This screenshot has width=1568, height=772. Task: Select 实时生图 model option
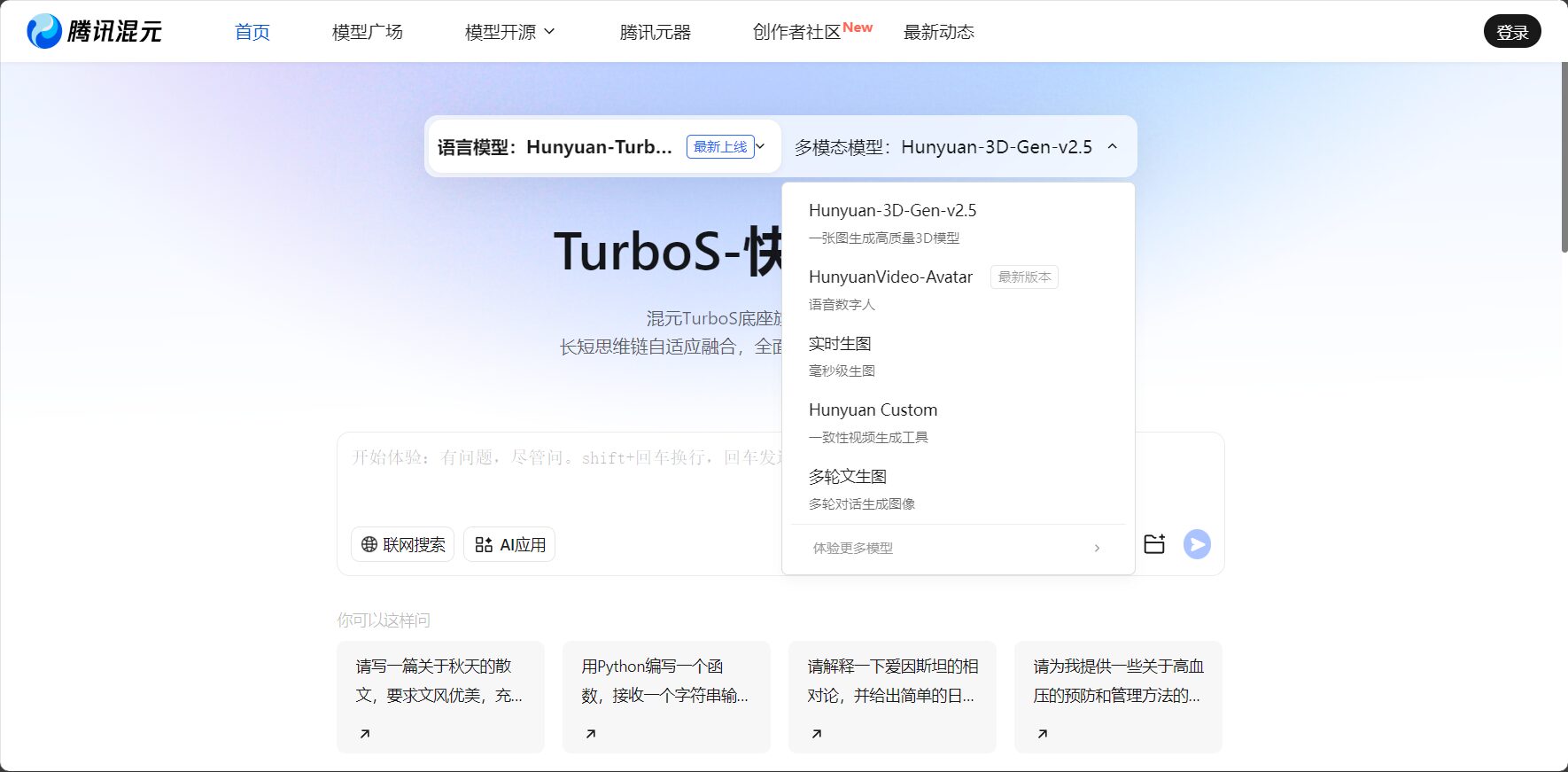pos(958,355)
